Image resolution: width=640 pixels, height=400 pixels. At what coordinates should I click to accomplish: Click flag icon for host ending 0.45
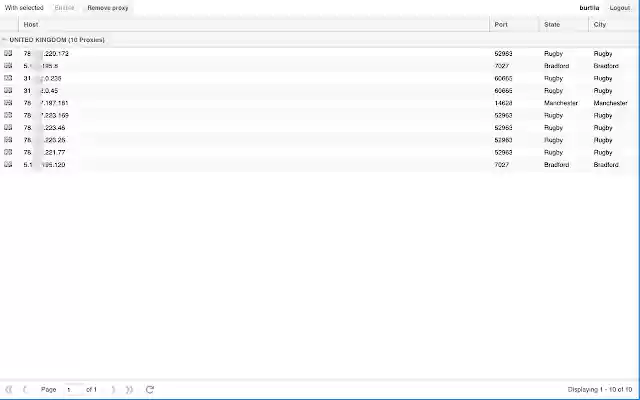(x=8, y=90)
